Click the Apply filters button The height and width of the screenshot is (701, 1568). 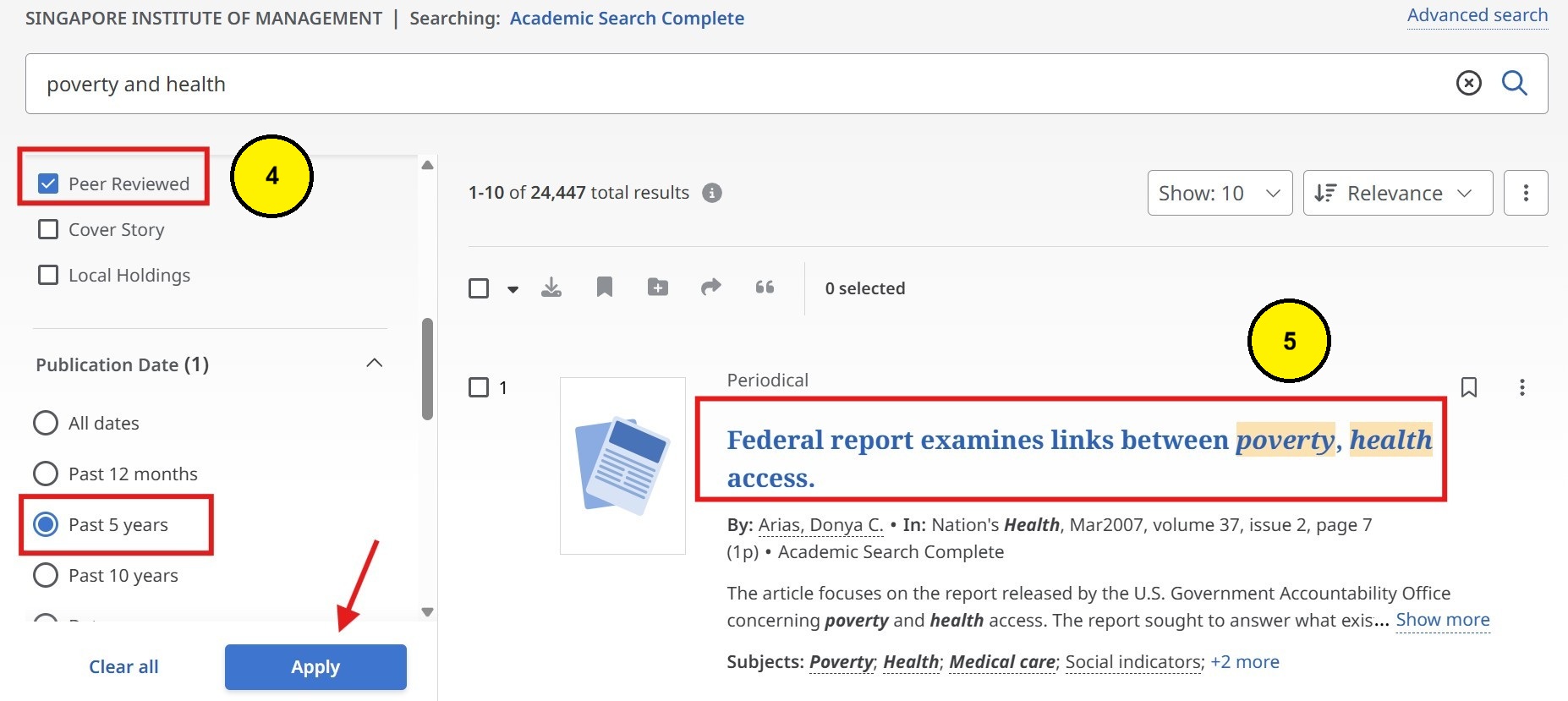315,667
